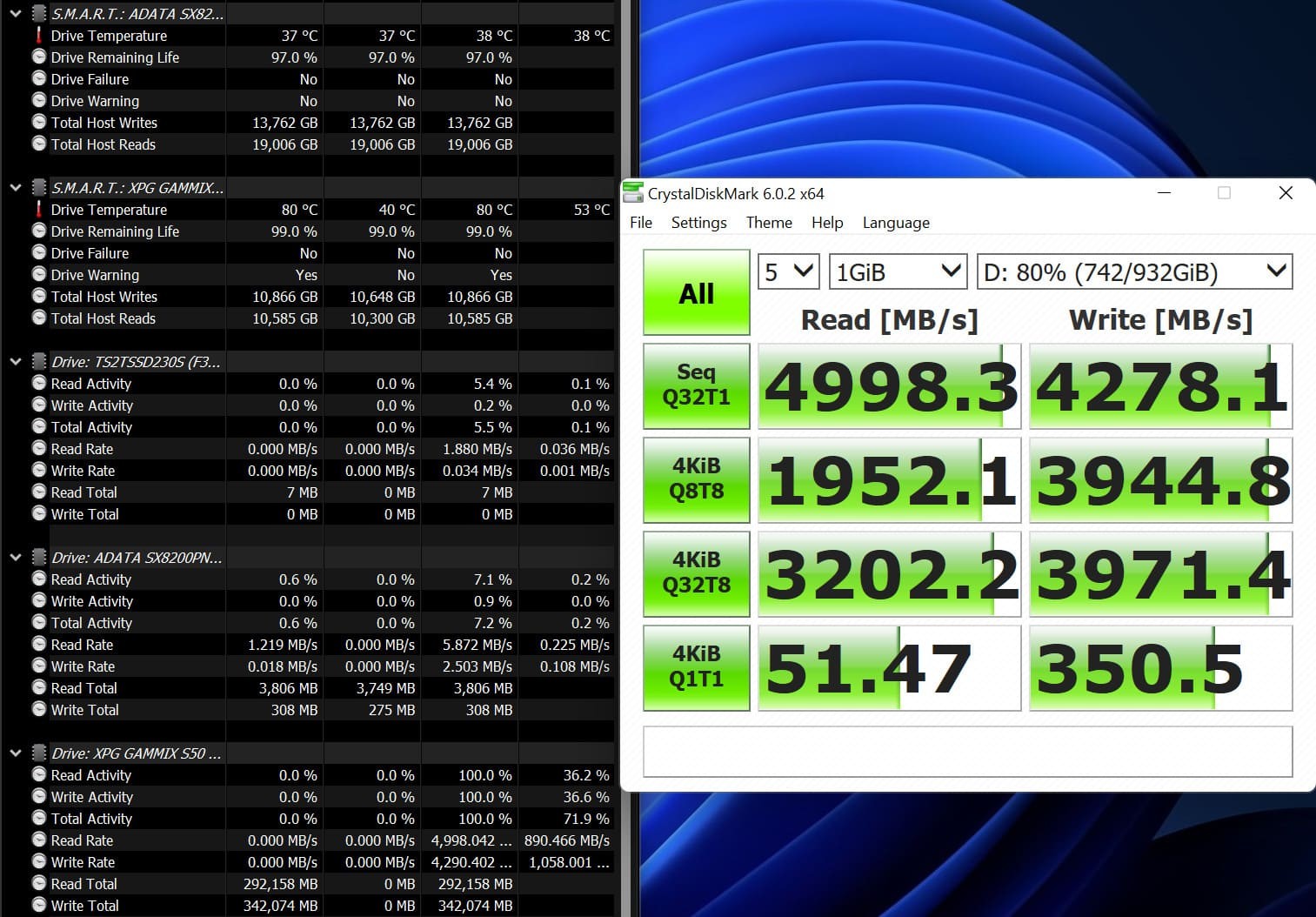
Task: Click the XPG GAMMIX Total Host Reads icon
Action: 38,318
